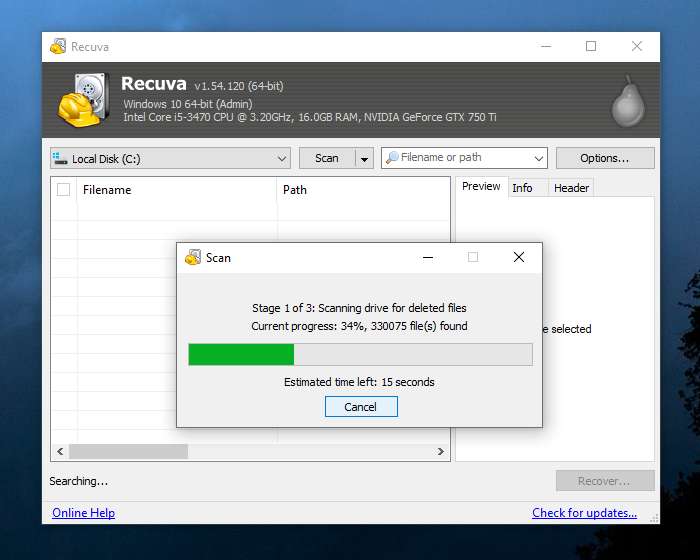Click into the Filename or path field
The image size is (700, 560).
click(x=463, y=158)
